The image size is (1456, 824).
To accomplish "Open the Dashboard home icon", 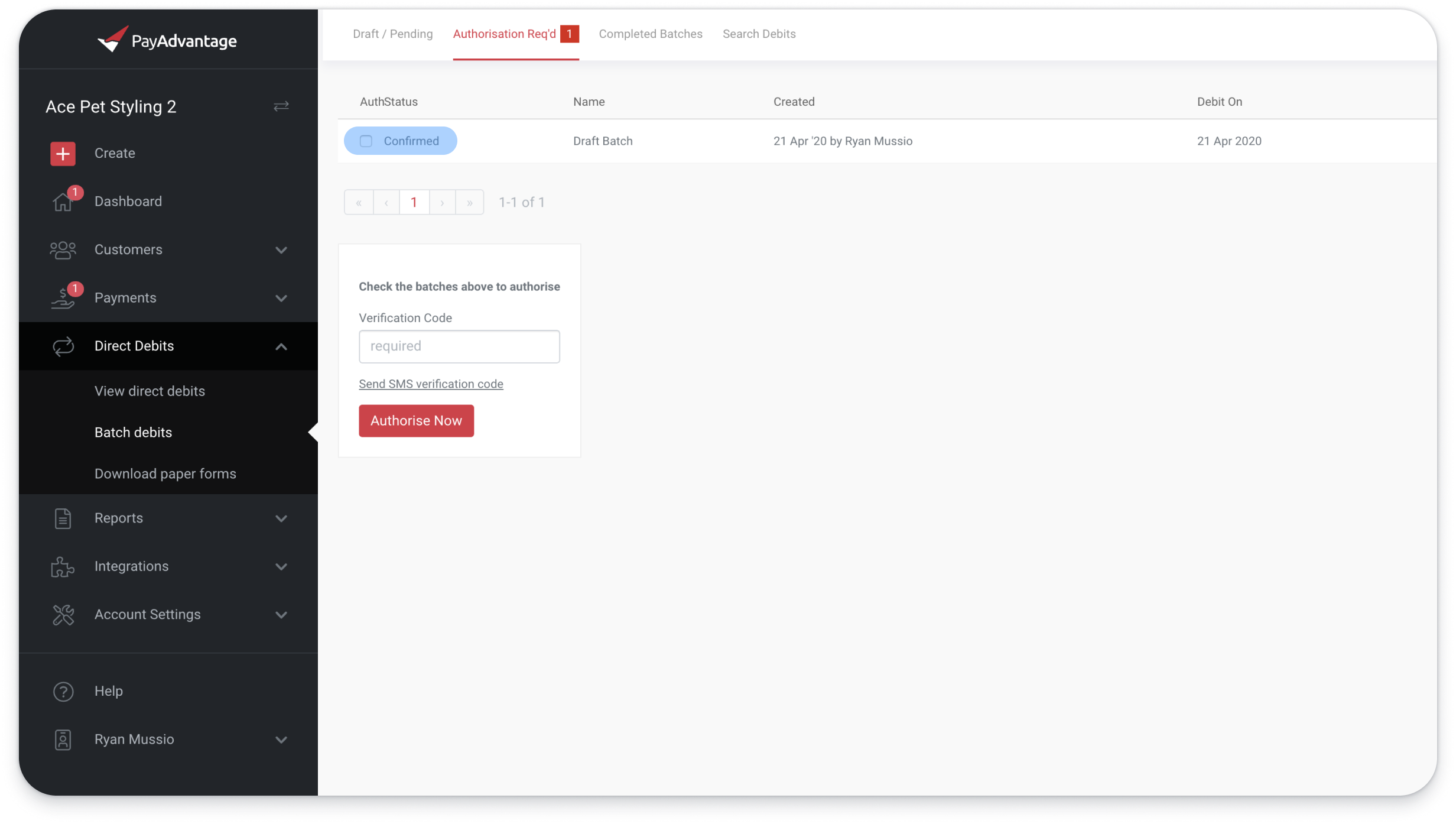I will (x=63, y=202).
